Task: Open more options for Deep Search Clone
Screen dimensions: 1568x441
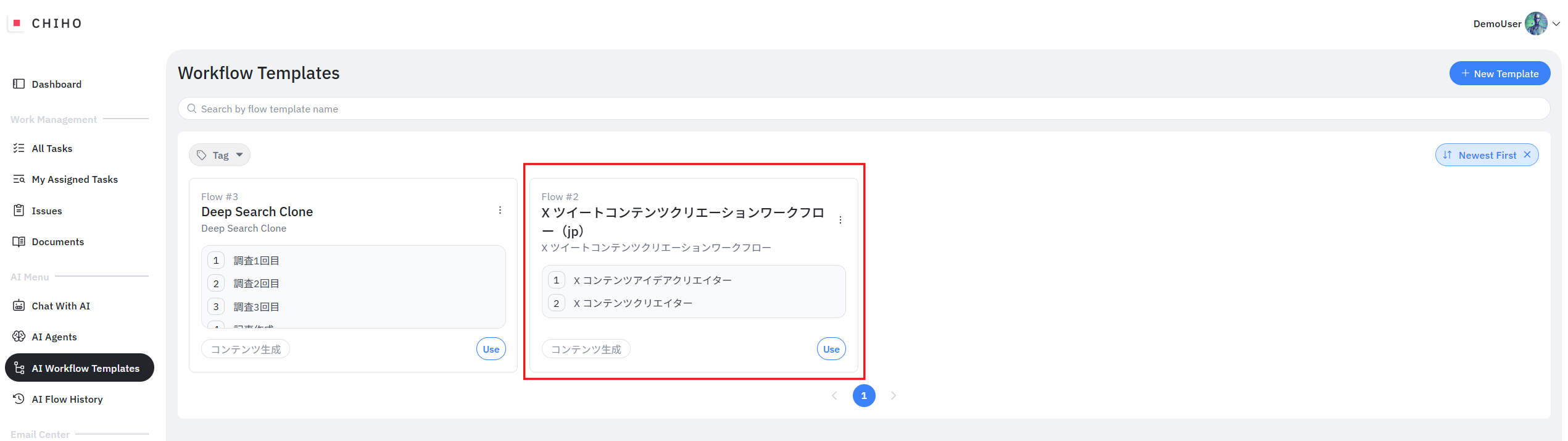Action: pyautogui.click(x=500, y=211)
